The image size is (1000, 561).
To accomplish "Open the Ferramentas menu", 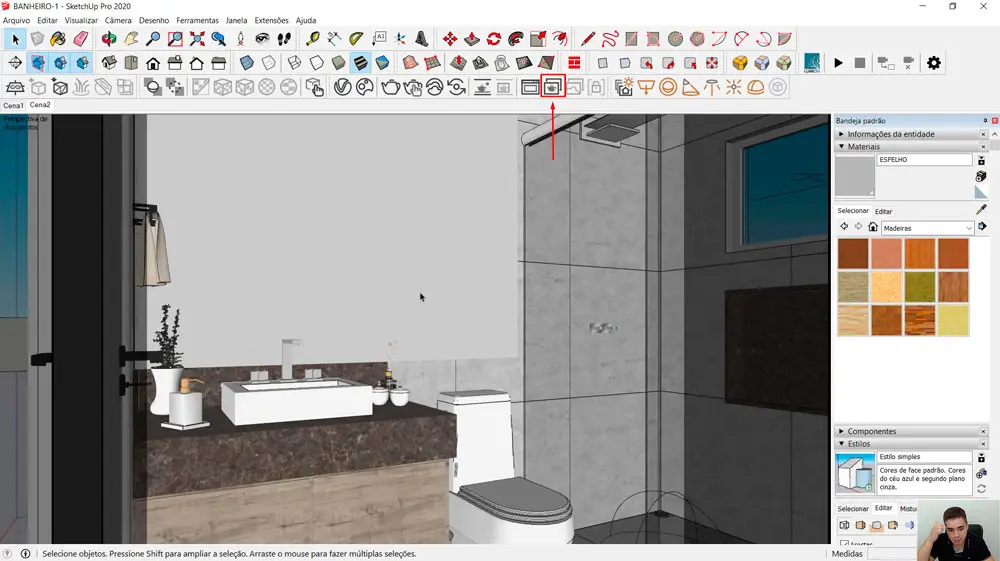I will (x=197, y=20).
